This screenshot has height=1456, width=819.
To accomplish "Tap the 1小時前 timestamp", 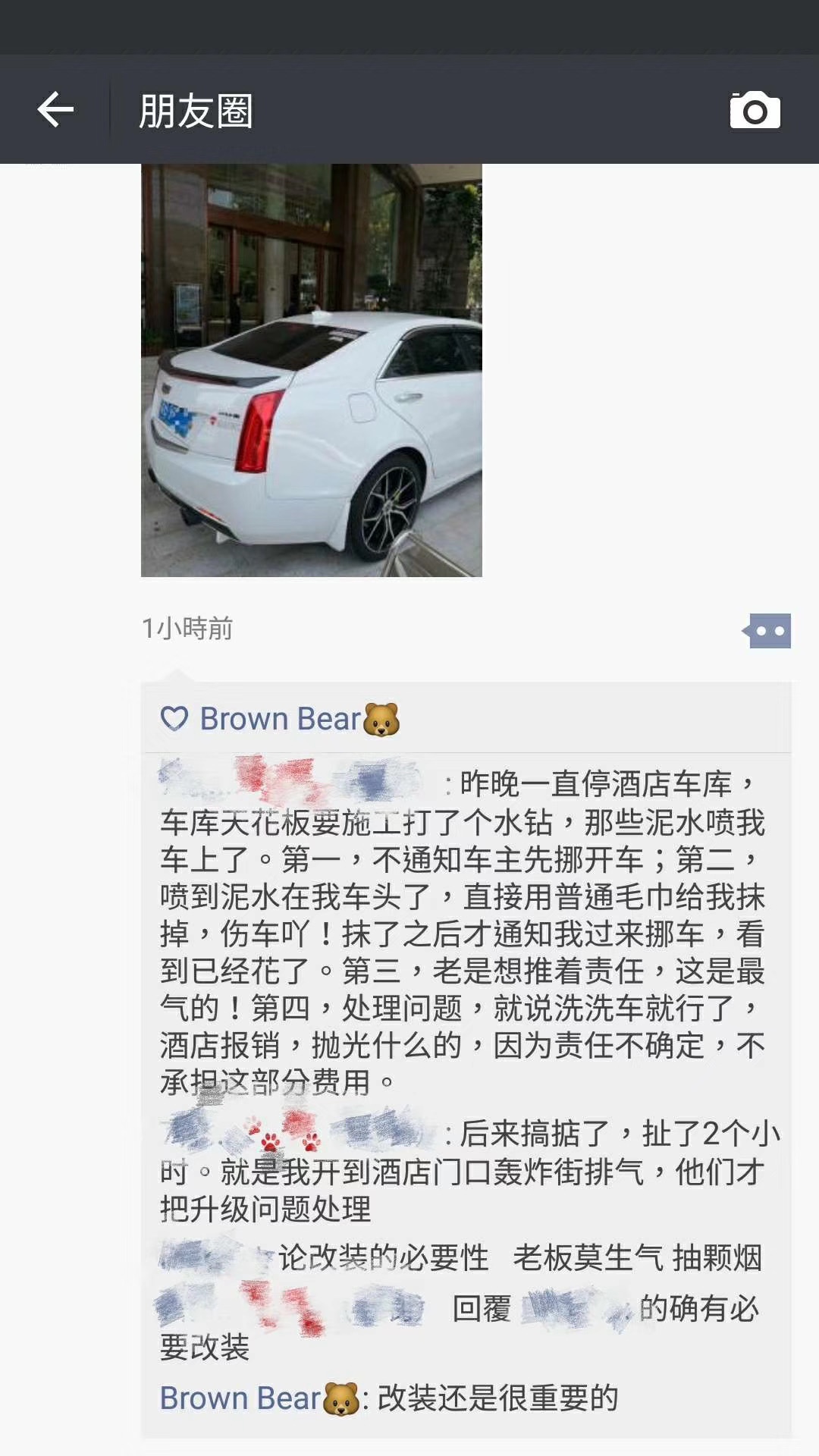I will point(187,628).
